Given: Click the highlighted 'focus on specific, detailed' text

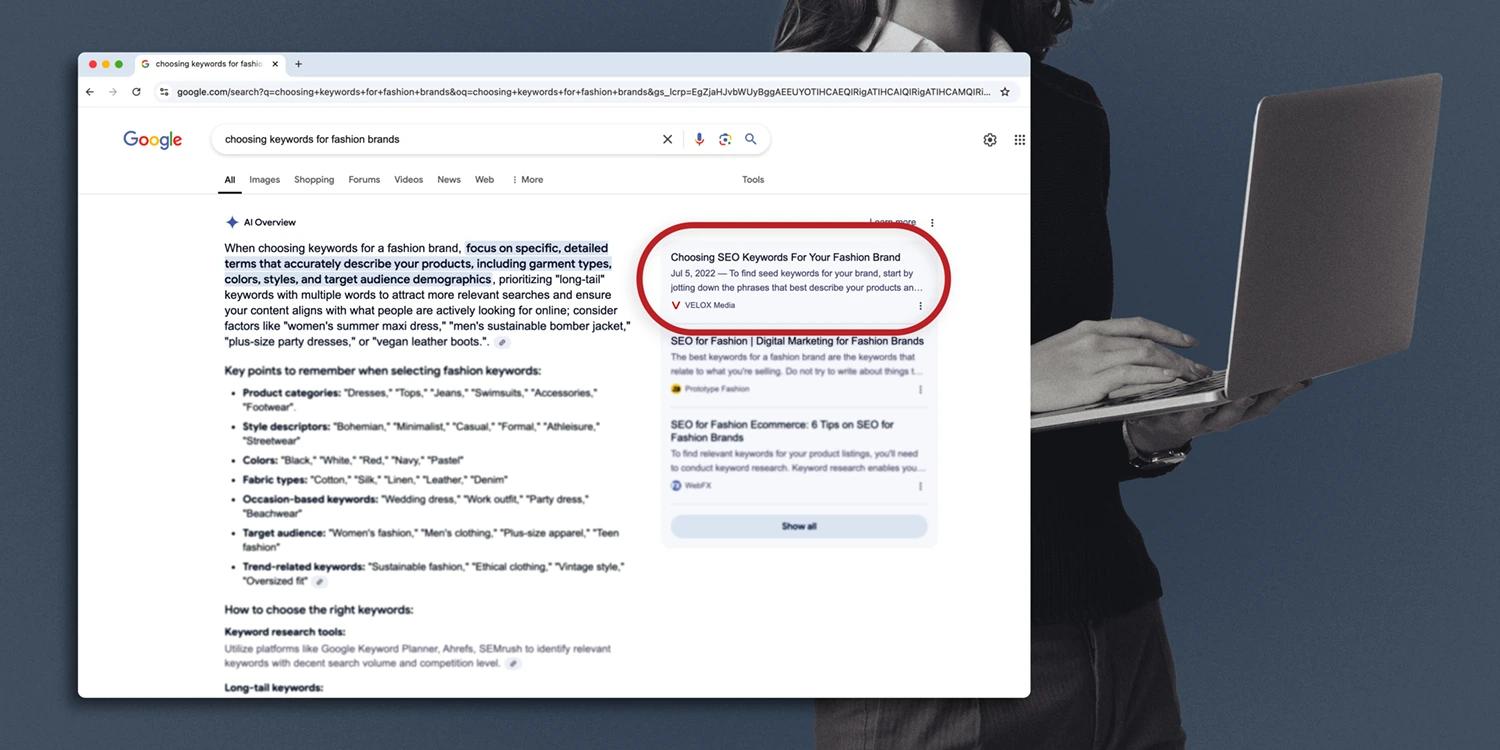Looking at the screenshot, I should tap(537, 248).
